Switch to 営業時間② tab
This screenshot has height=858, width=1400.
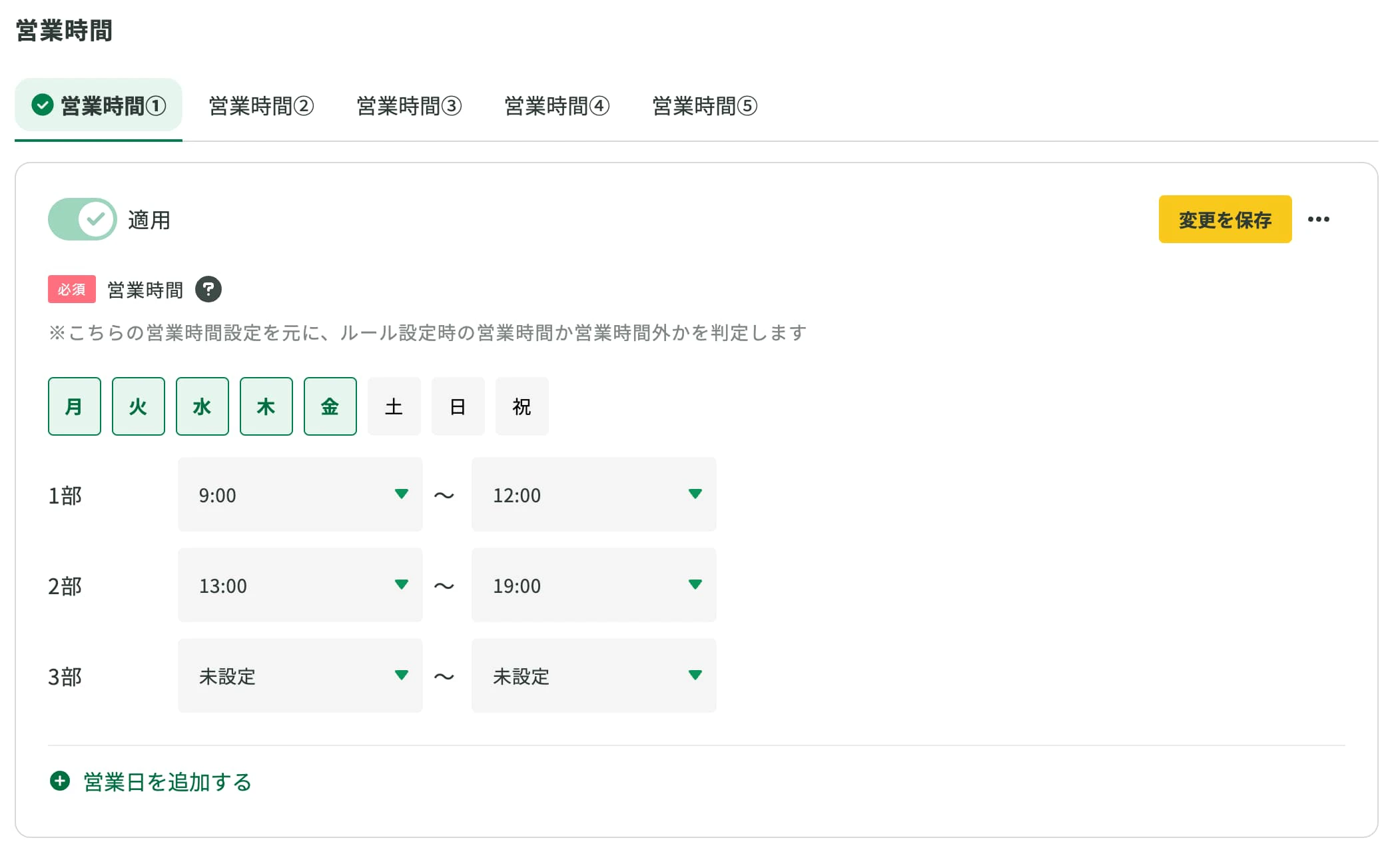(261, 106)
